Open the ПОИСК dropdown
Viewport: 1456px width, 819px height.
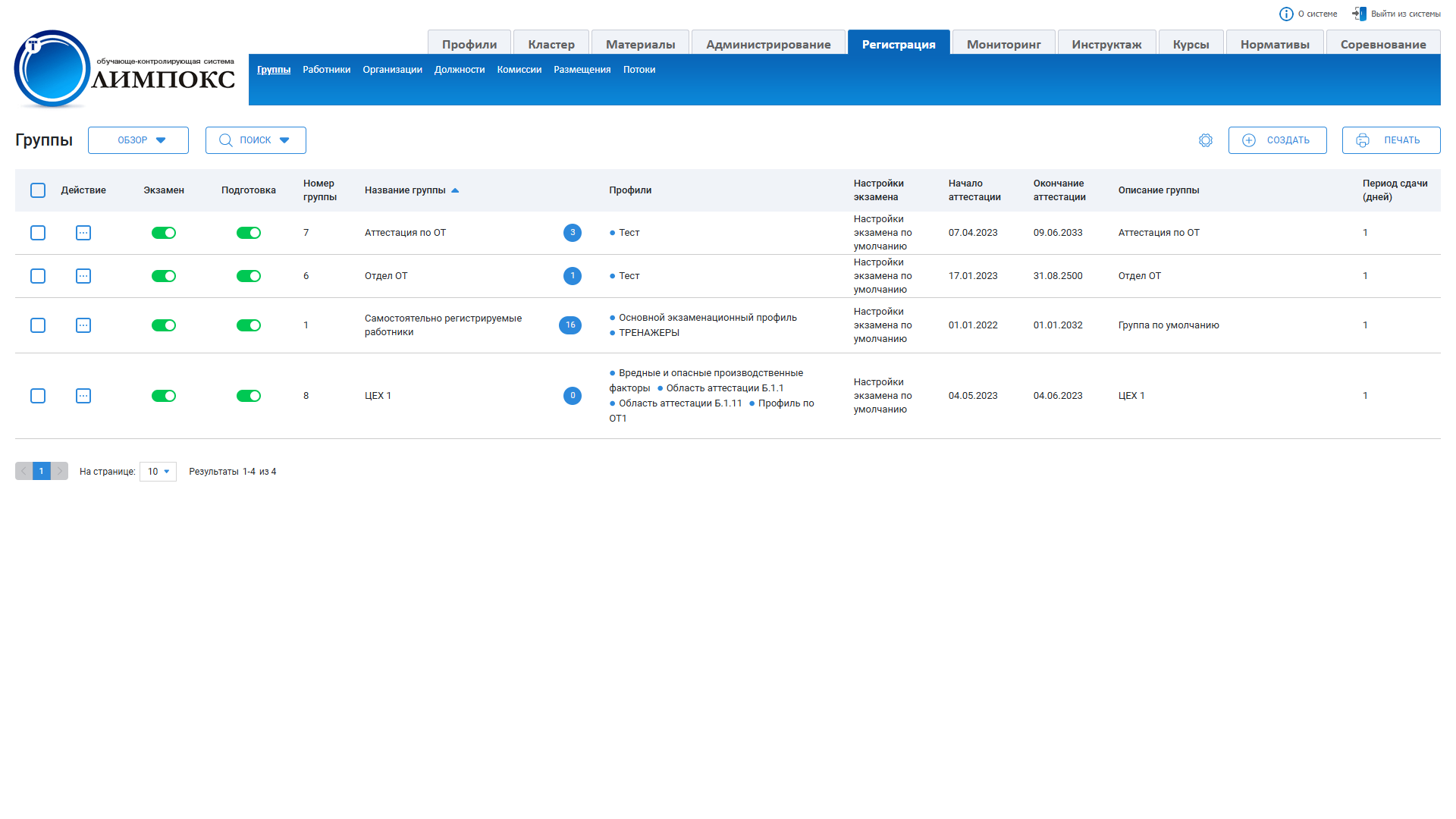[x=256, y=140]
